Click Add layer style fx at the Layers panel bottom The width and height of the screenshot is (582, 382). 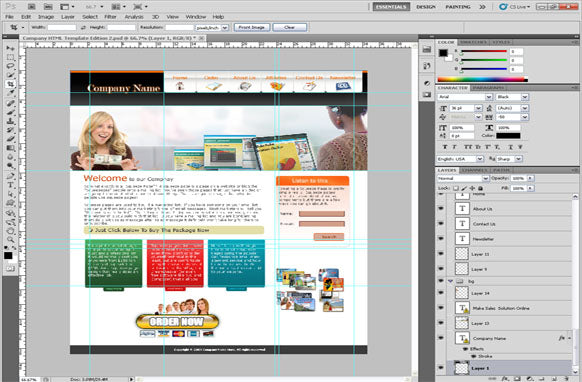(505, 379)
